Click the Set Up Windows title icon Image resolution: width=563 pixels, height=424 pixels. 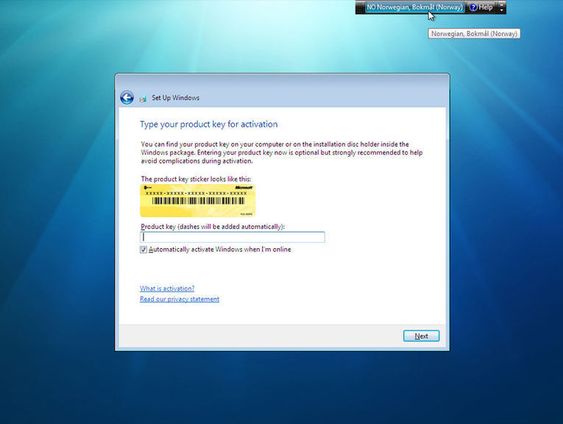click(x=143, y=98)
